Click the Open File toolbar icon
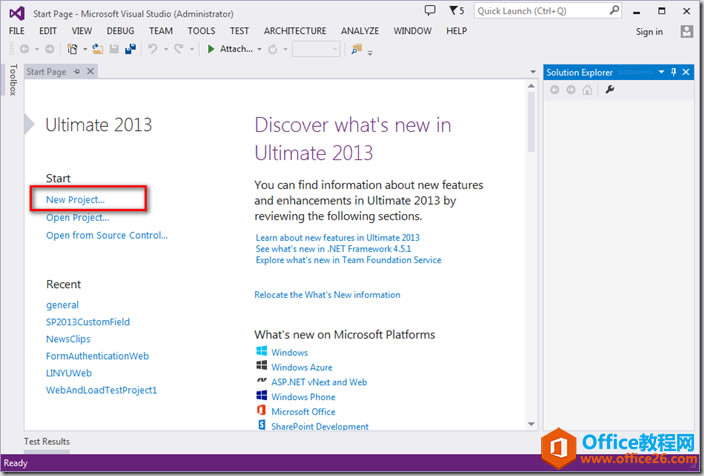The width and height of the screenshot is (704, 476). (x=97, y=49)
